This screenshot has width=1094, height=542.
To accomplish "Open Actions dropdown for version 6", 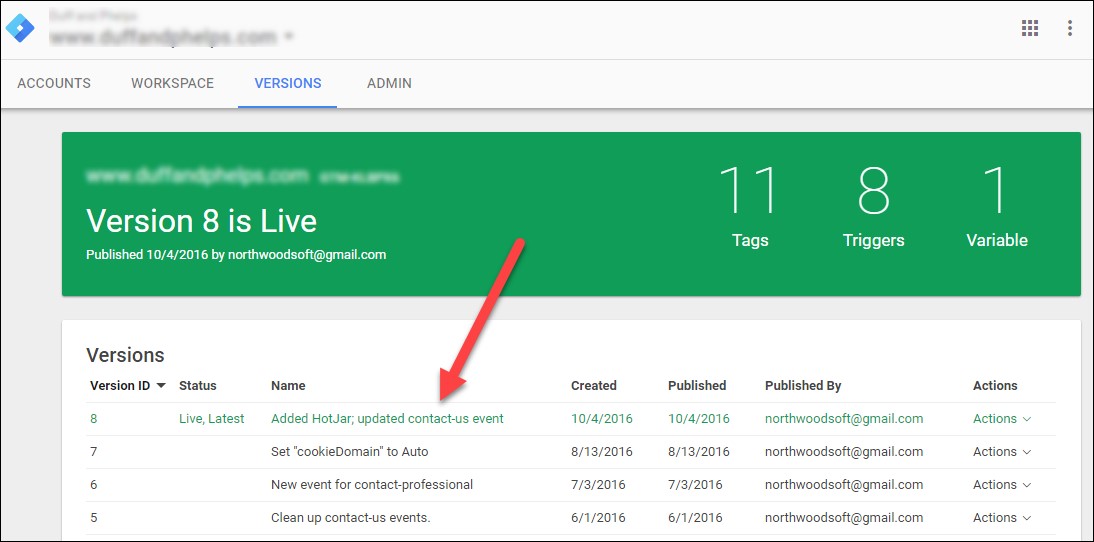I will click(x=1002, y=484).
